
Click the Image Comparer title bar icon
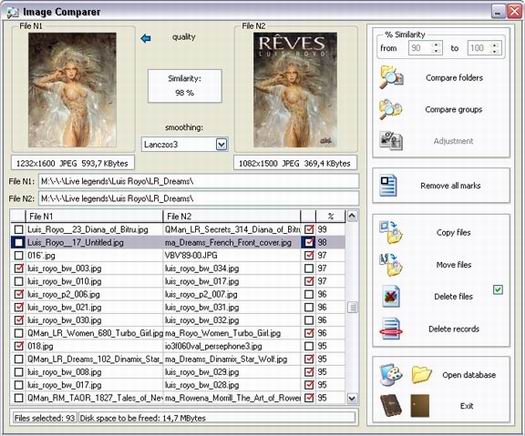13,12
